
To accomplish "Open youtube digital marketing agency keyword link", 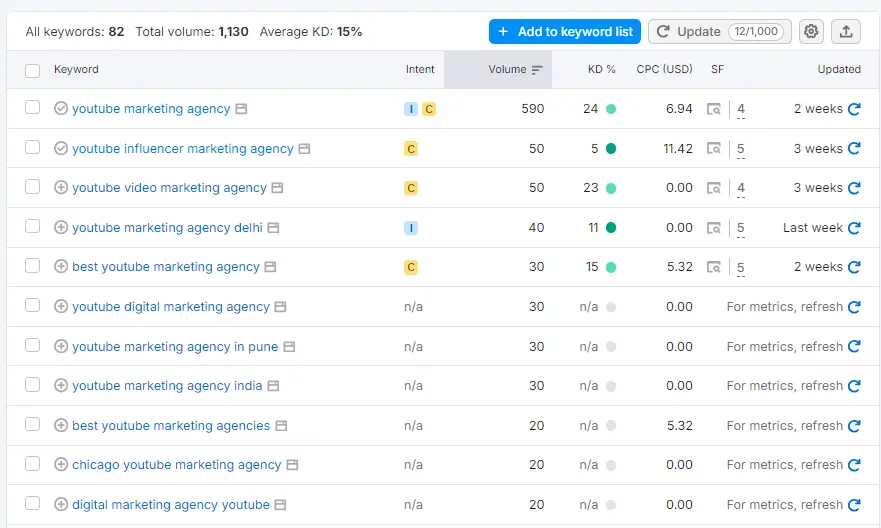I will 171,307.
